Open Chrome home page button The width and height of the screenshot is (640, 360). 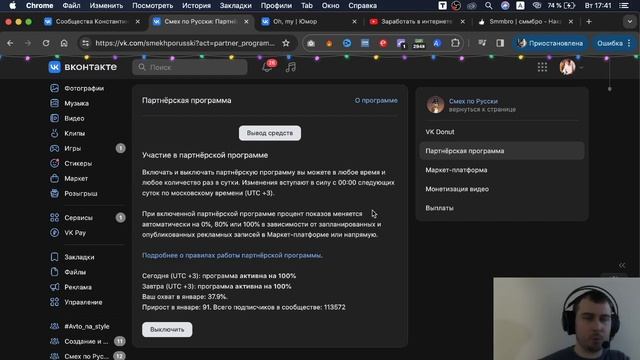pos(64,43)
